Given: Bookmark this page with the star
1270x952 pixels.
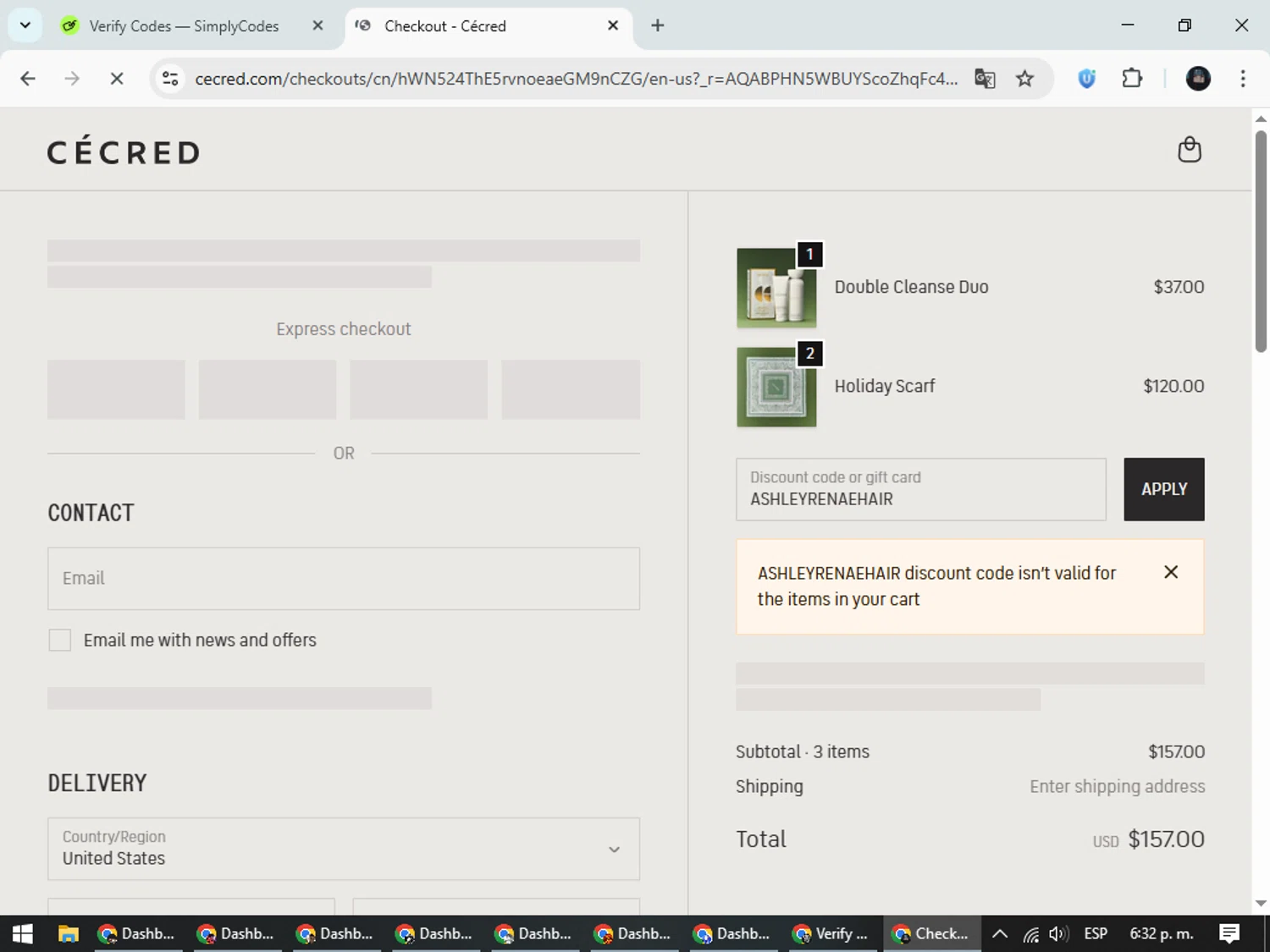Looking at the screenshot, I should 1024,79.
